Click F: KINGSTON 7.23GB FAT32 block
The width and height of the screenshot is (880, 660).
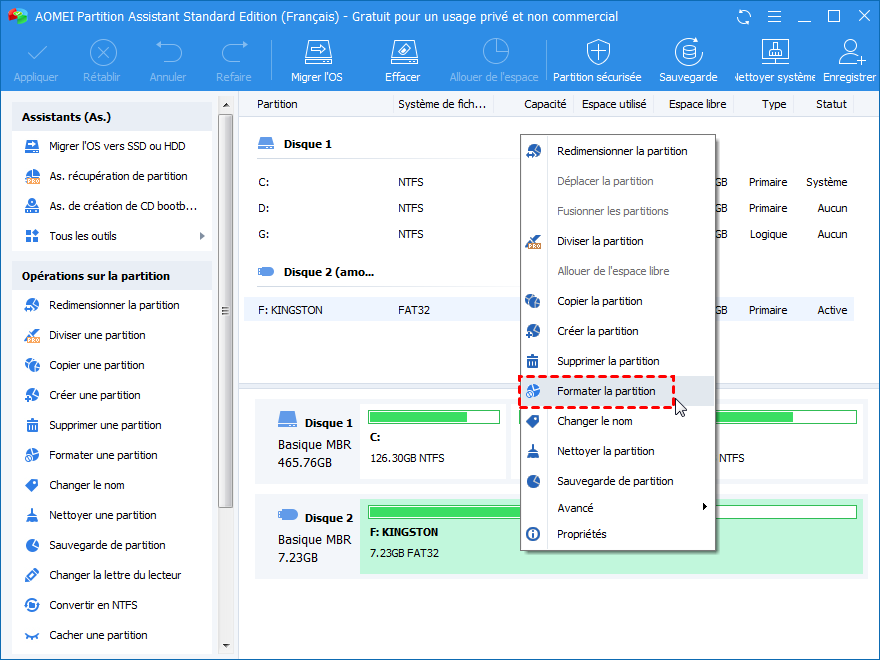611,537
